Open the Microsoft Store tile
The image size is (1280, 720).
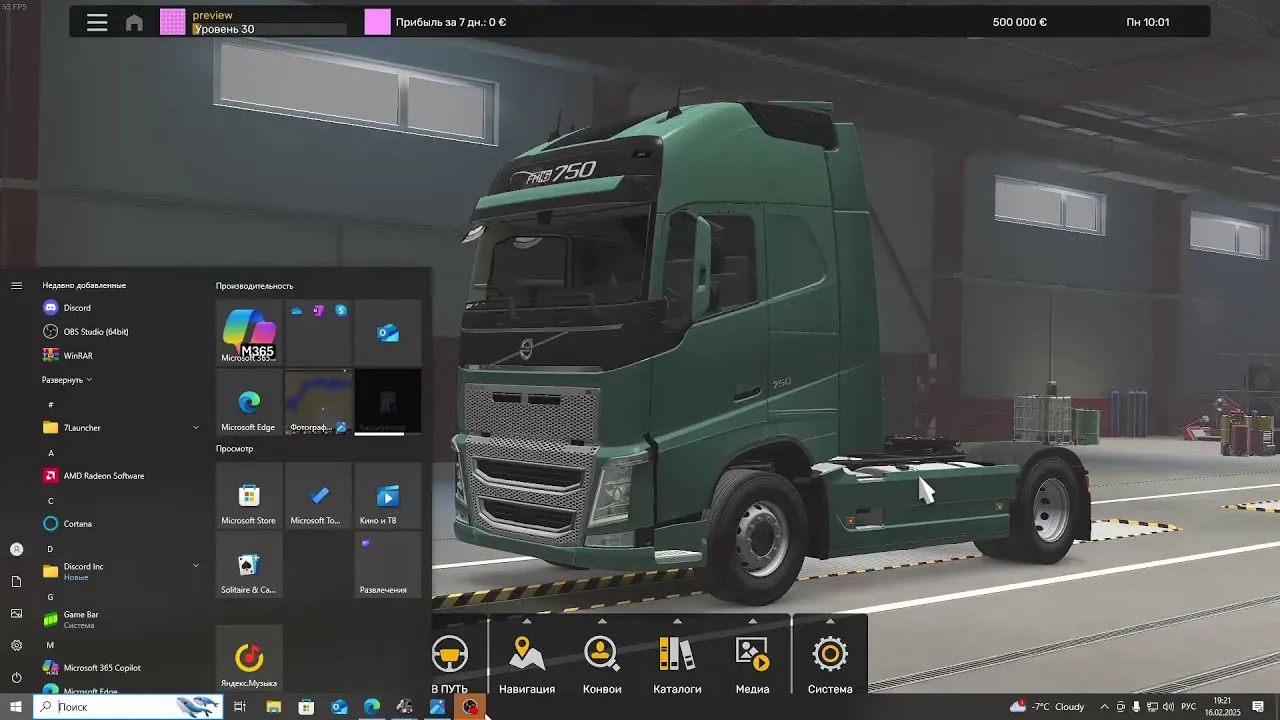[x=249, y=495]
